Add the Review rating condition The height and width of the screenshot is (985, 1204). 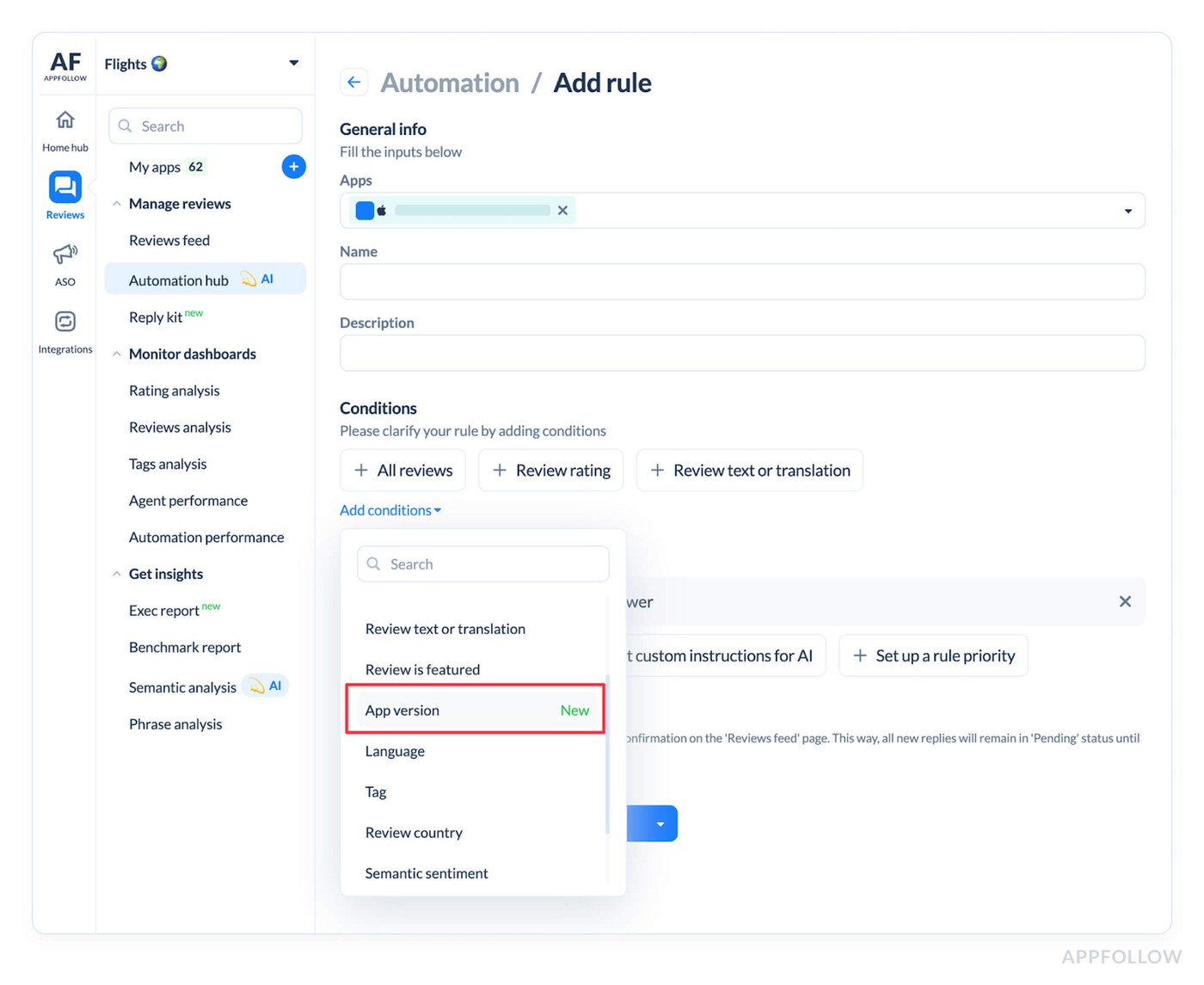pos(551,471)
